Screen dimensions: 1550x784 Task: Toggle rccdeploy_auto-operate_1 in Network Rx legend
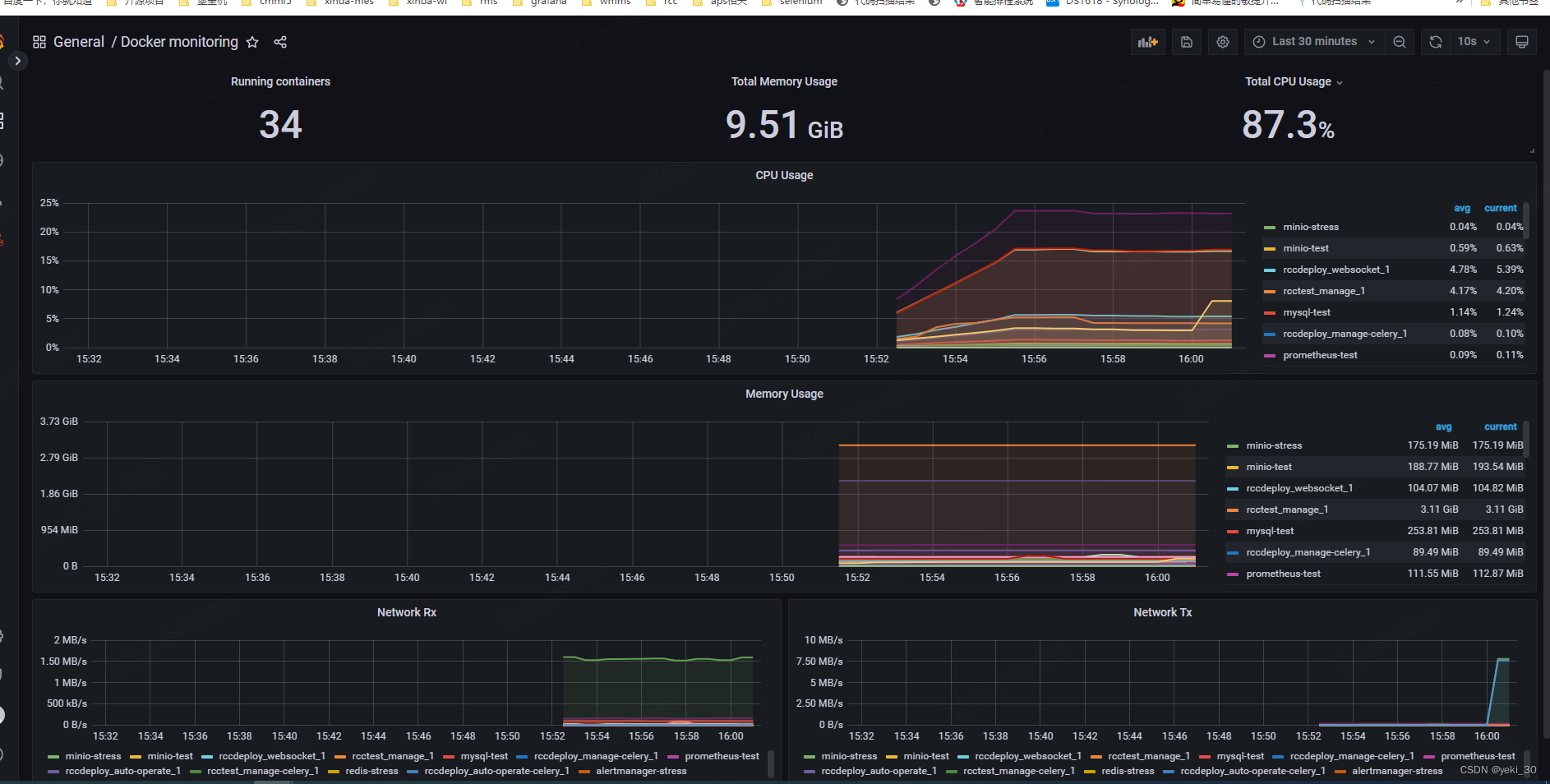tap(122, 771)
